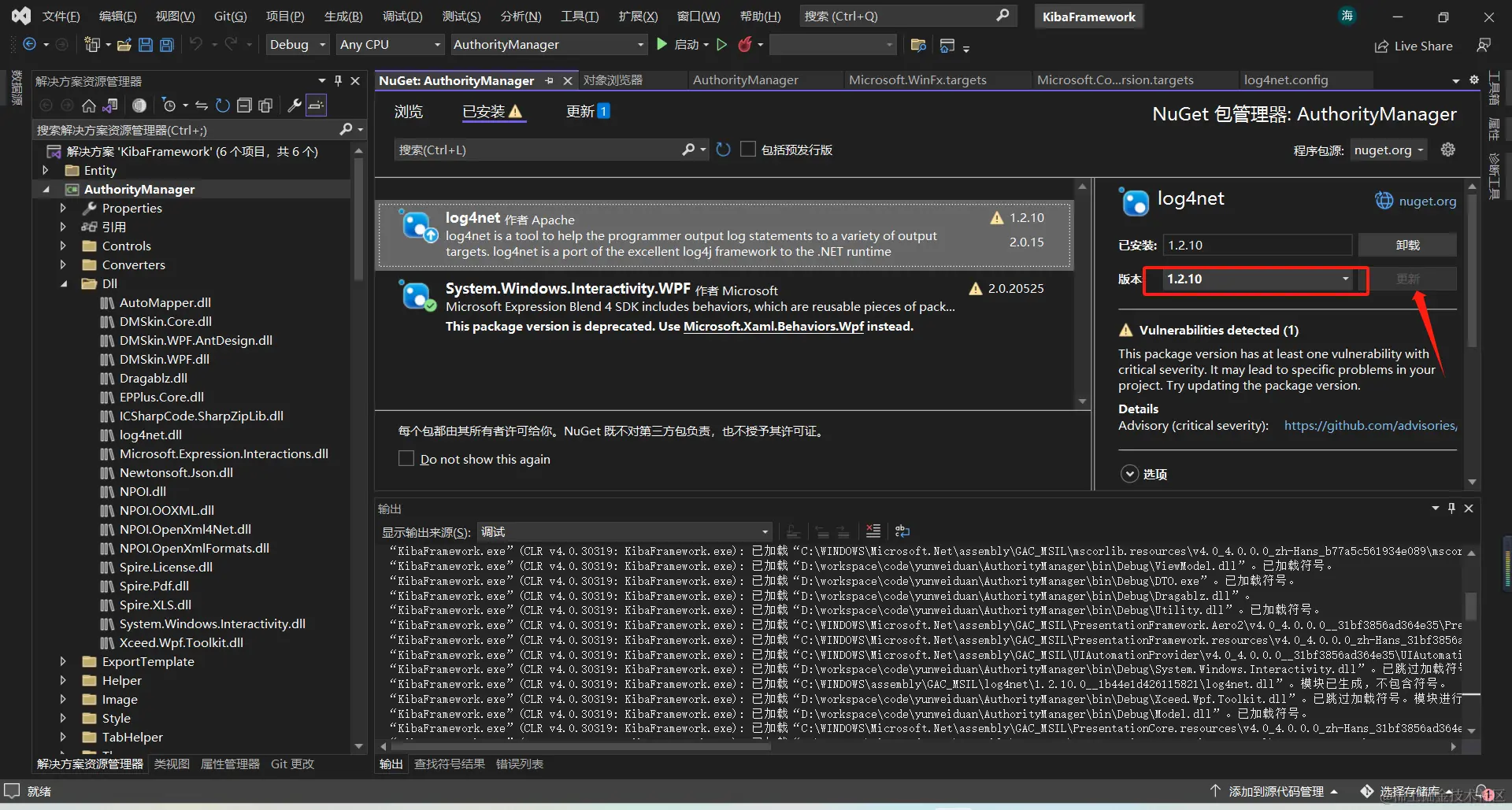Toggle word wrap in output panel
The height and width of the screenshot is (810, 1512).
click(x=902, y=531)
